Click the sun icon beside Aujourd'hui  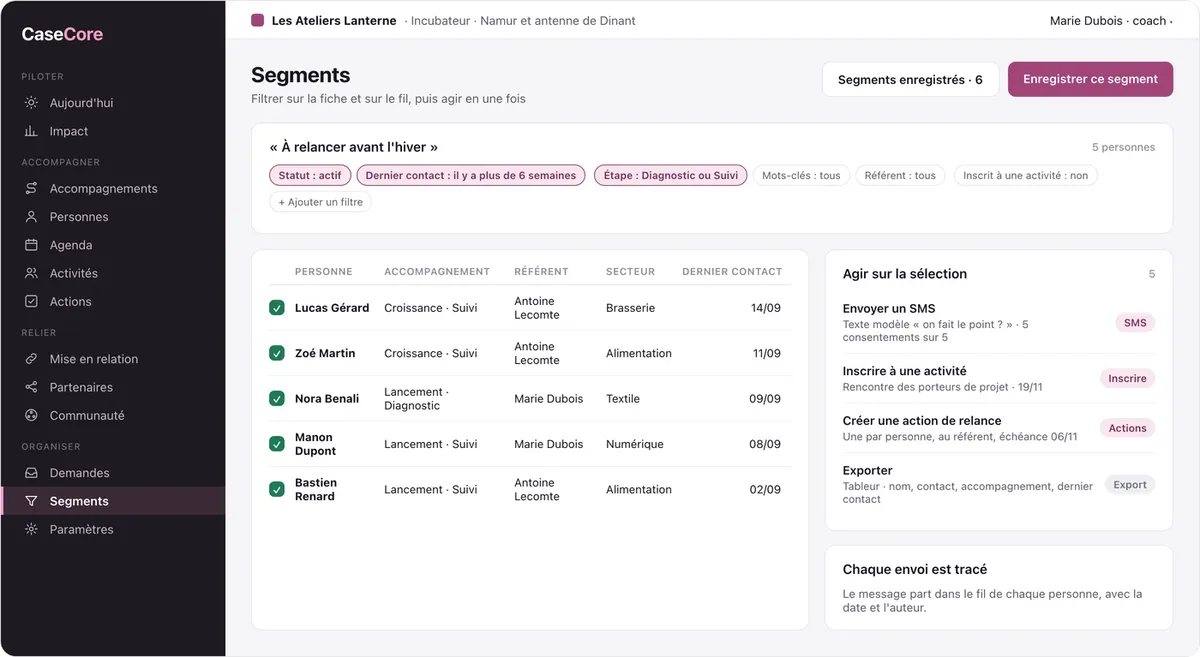pos(31,103)
